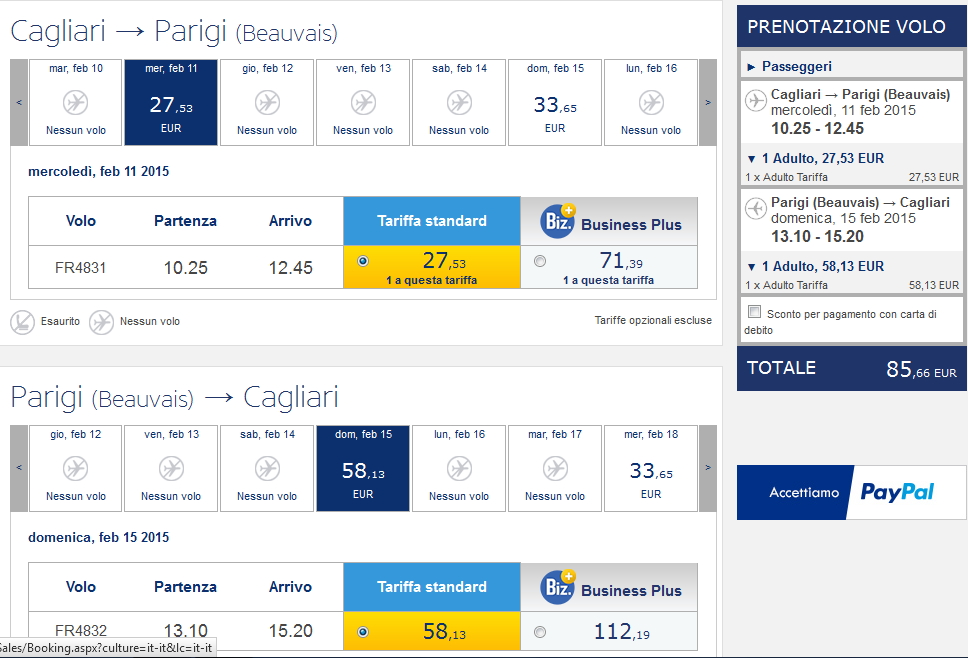Show later outbound dates with right arrow
Image resolution: width=968 pixels, height=658 pixels.
[707, 102]
